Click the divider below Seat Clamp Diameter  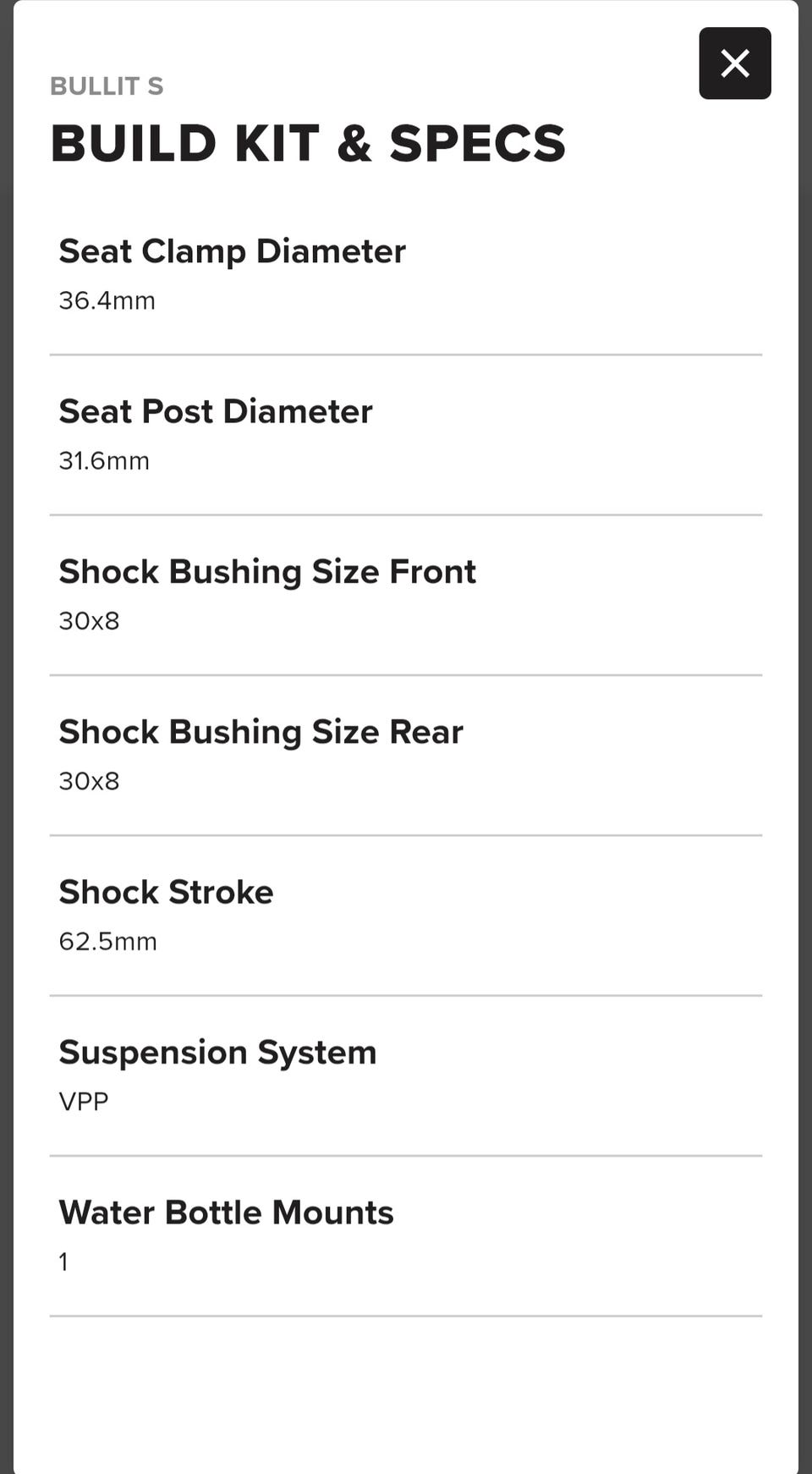(x=406, y=355)
